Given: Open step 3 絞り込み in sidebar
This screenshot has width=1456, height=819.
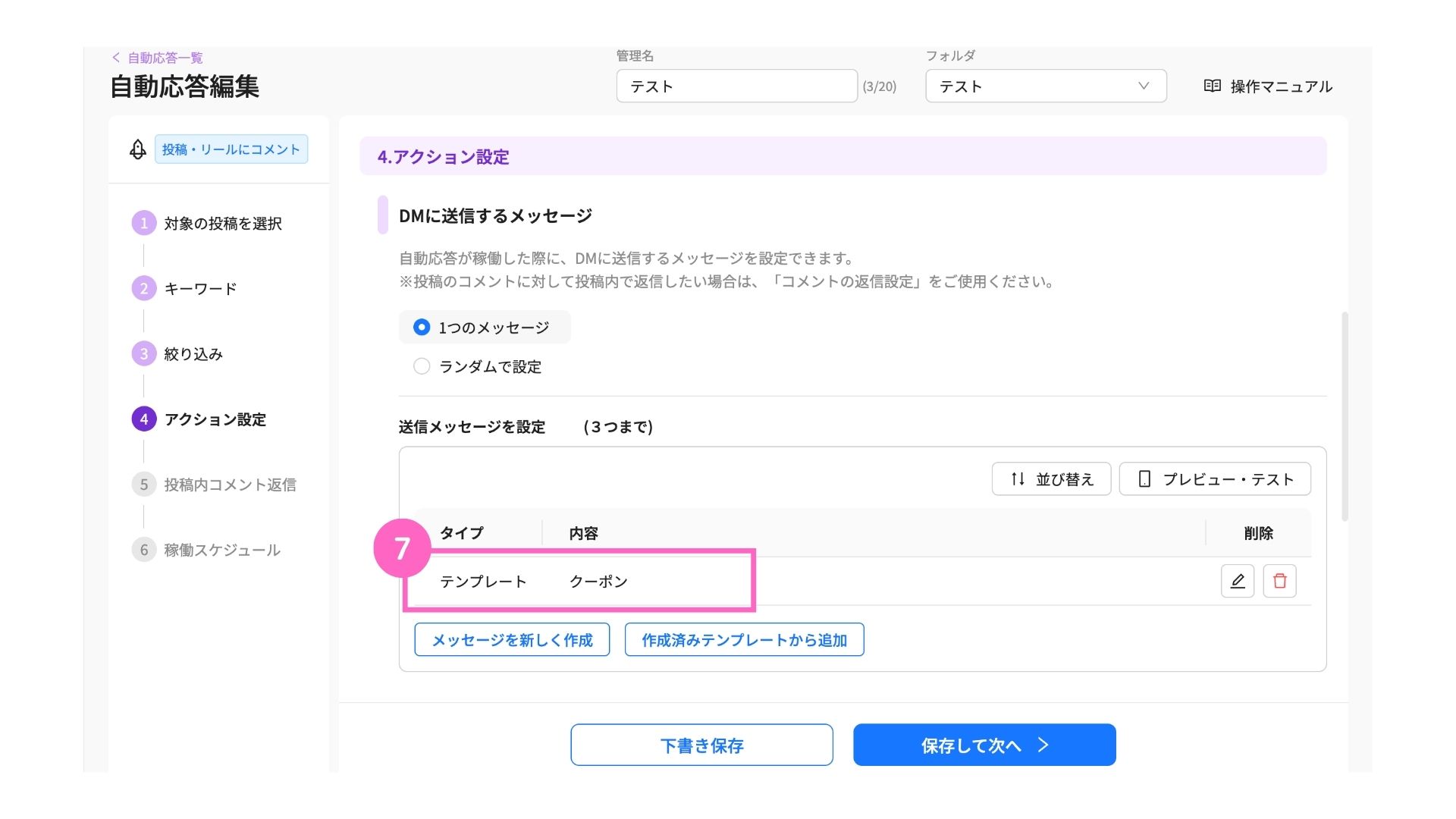Looking at the screenshot, I should 177,353.
